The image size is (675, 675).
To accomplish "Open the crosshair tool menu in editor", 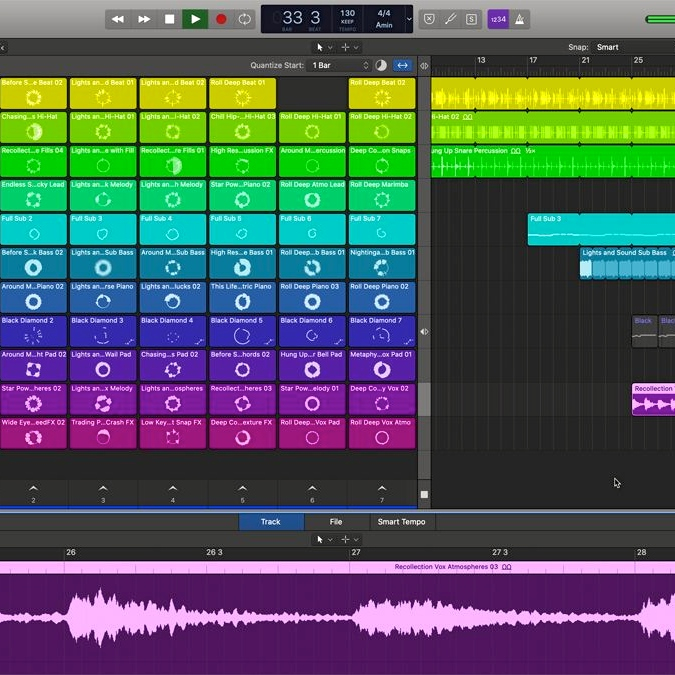I will pos(350,539).
